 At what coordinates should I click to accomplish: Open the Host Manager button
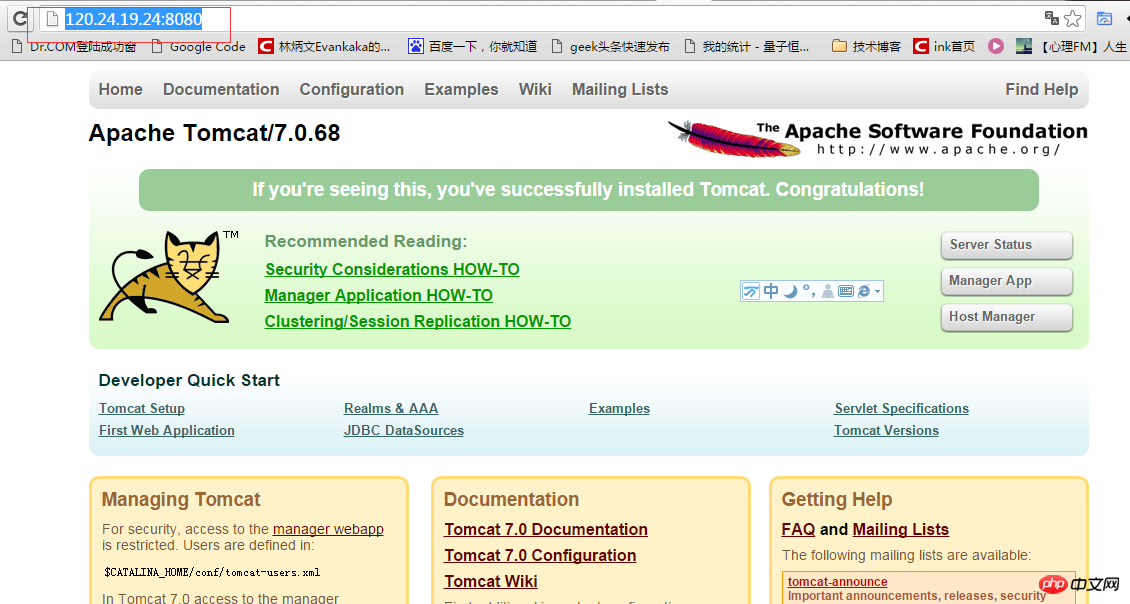[x=1007, y=317]
